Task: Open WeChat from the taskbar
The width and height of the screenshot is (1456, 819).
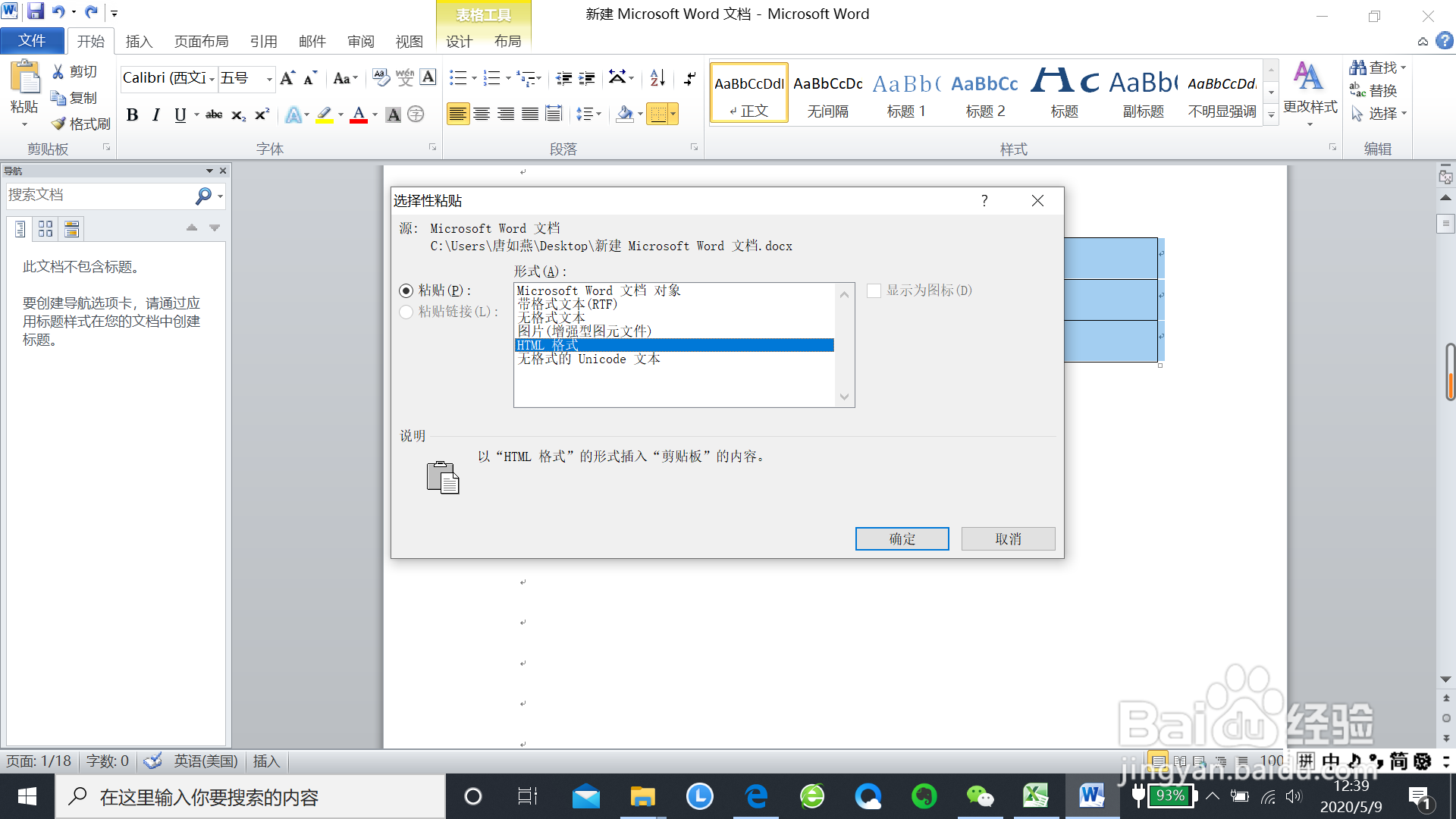Action: coord(980,796)
